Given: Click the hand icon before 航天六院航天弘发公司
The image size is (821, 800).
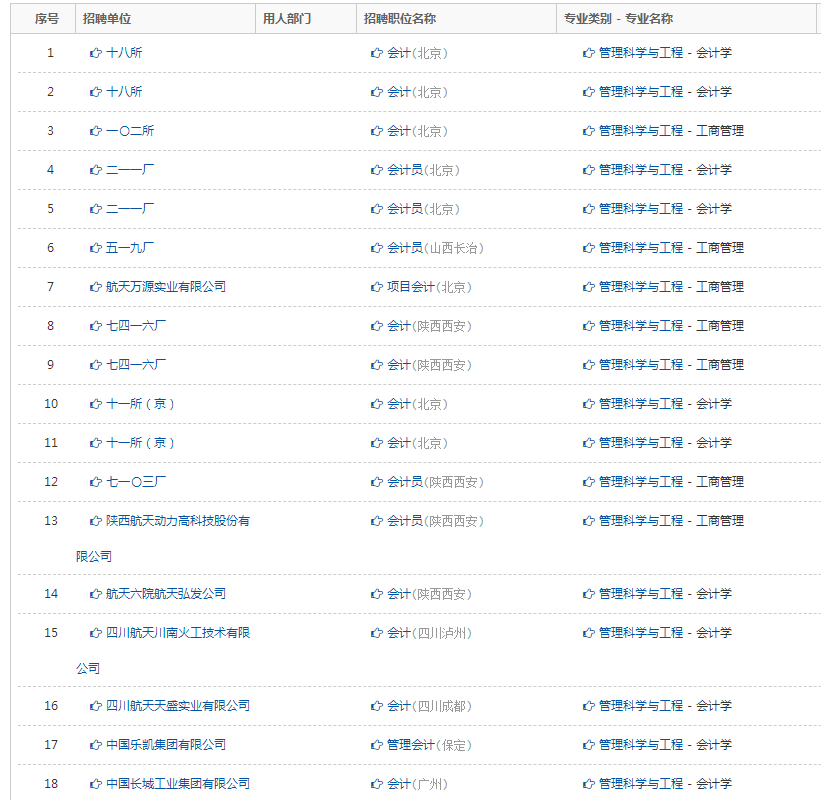Looking at the screenshot, I should point(95,594).
